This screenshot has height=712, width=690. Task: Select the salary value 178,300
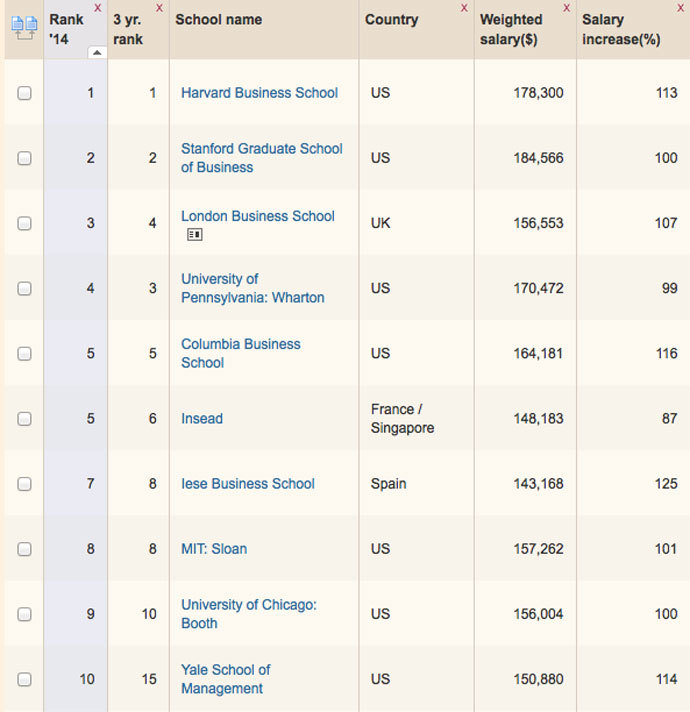(x=538, y=93)
